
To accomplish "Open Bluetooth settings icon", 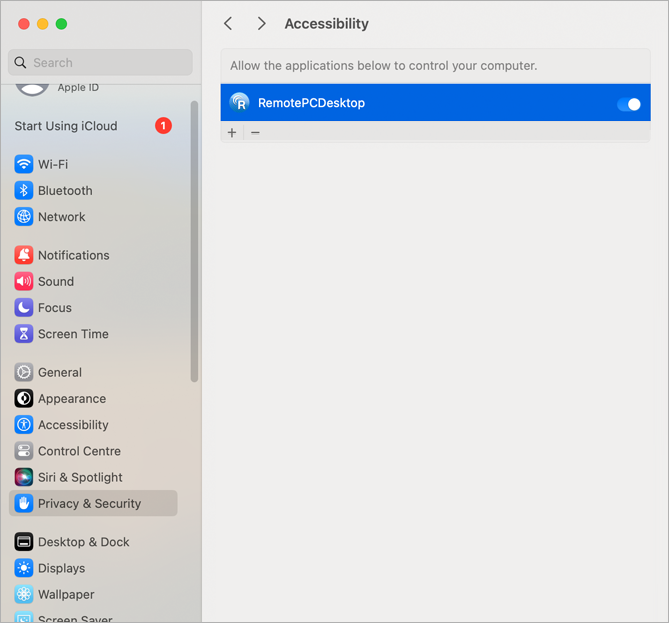I will pyautogui.click(x=24, y=190).
